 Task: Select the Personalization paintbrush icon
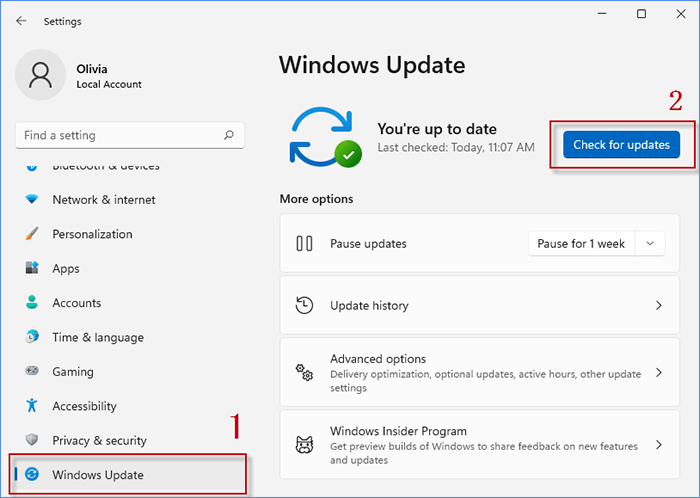coord(32,233)
